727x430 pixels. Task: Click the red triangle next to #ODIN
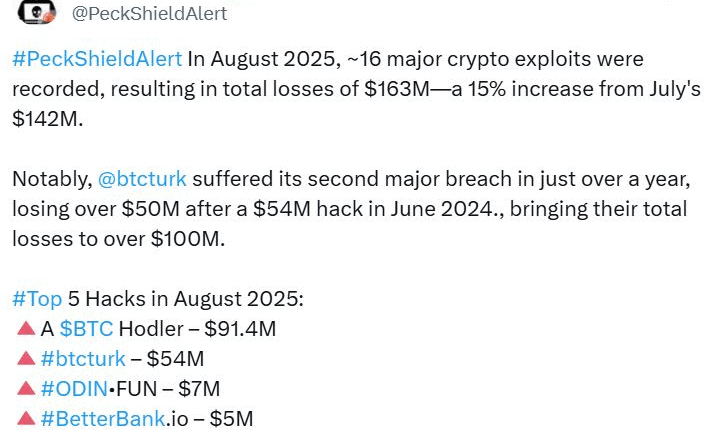[27, 388]
